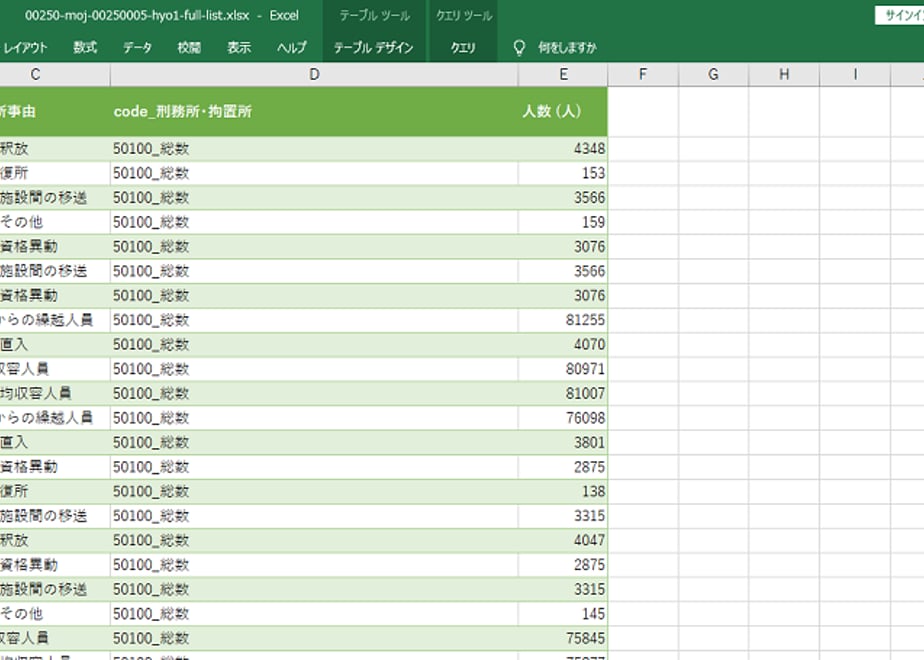Select the クエリ contextual tab

pos(463,48)
